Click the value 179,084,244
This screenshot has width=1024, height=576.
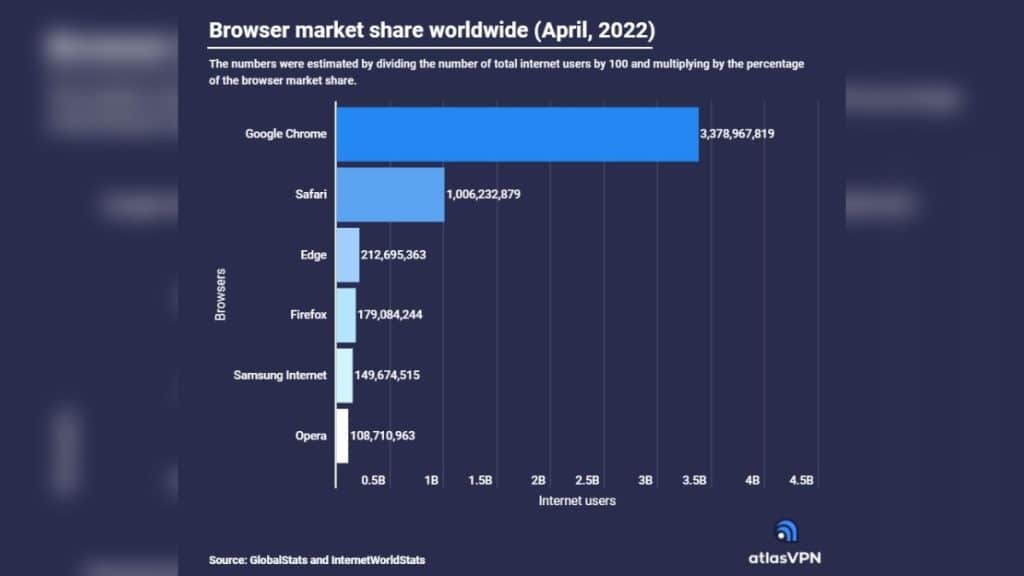390,315
